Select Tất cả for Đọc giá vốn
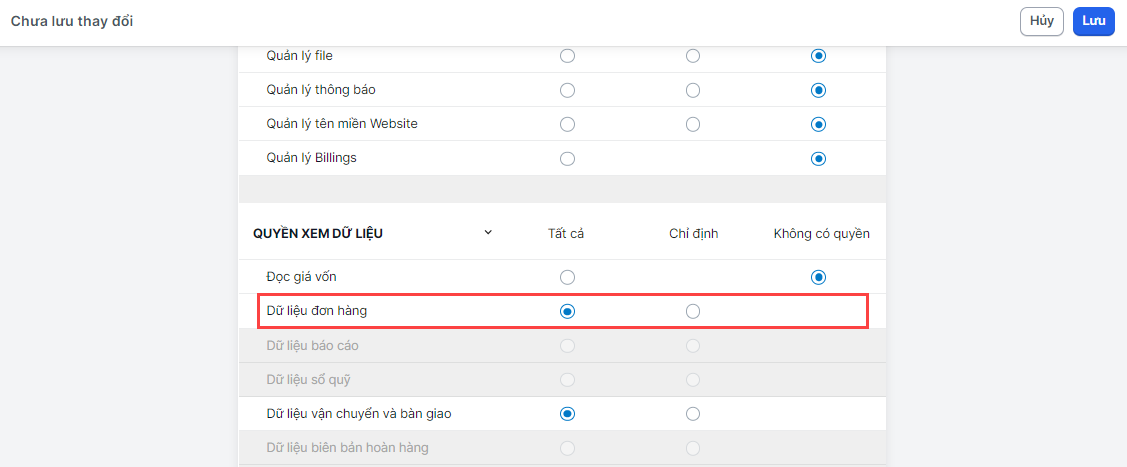The image size is (1127, 467). pyautogui.click(x=567, y=277)
